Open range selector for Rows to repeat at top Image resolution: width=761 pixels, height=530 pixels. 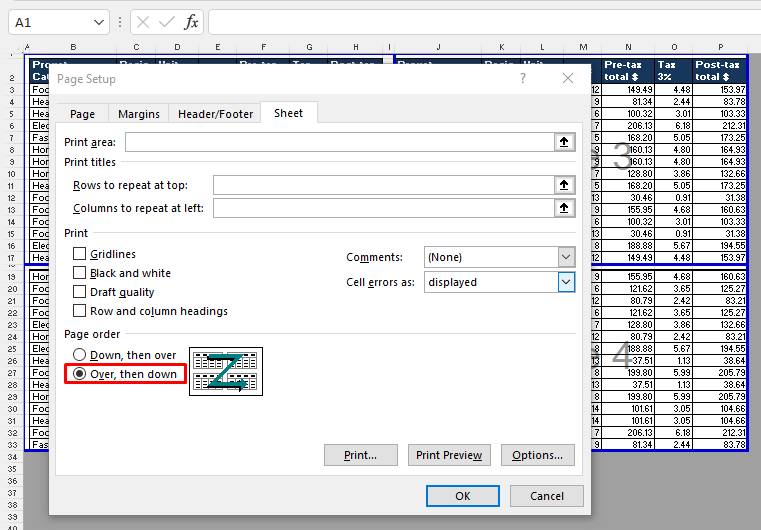564,185
